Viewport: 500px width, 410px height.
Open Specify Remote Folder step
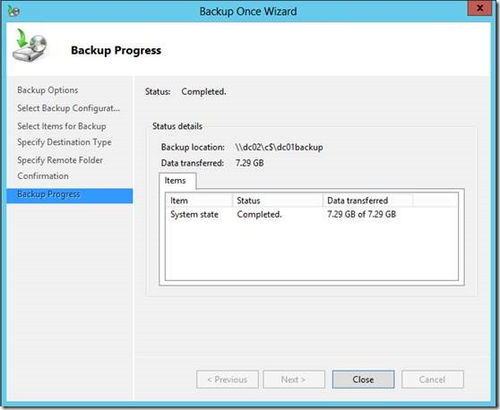click(x=60, y=160)
